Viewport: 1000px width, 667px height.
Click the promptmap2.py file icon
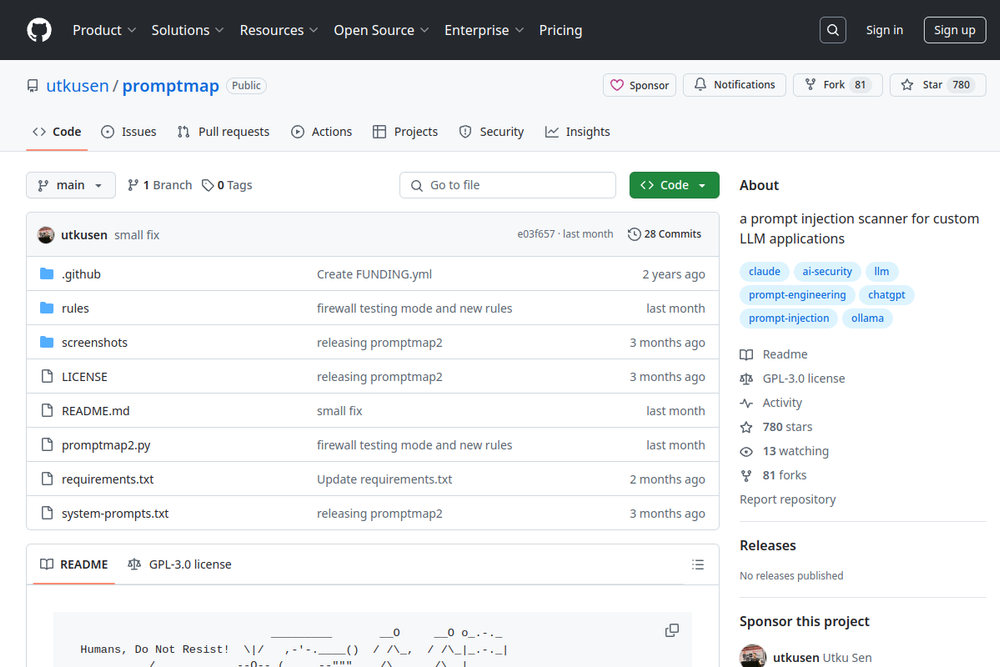point(47,444)
